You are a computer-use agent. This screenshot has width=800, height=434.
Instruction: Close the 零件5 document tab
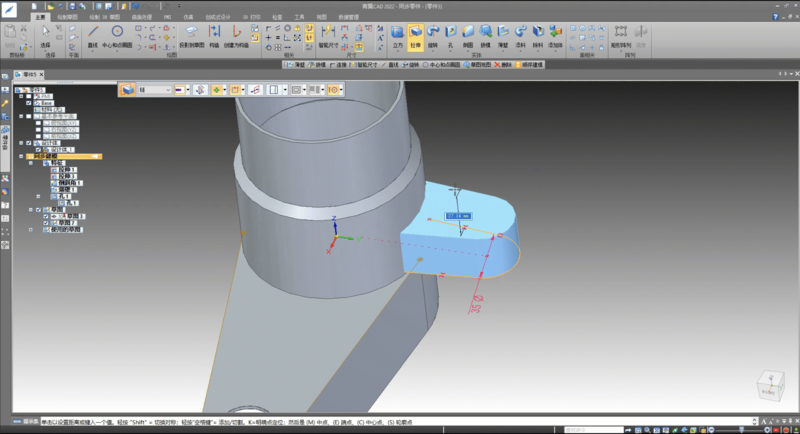[x=41, y=74]
